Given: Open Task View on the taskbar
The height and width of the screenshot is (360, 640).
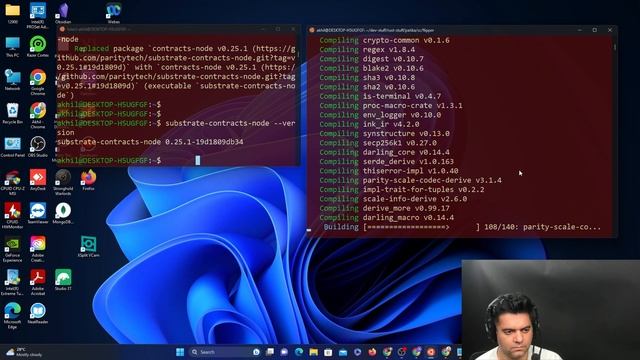Looking at the screenshot, I should tap(270, 352).
